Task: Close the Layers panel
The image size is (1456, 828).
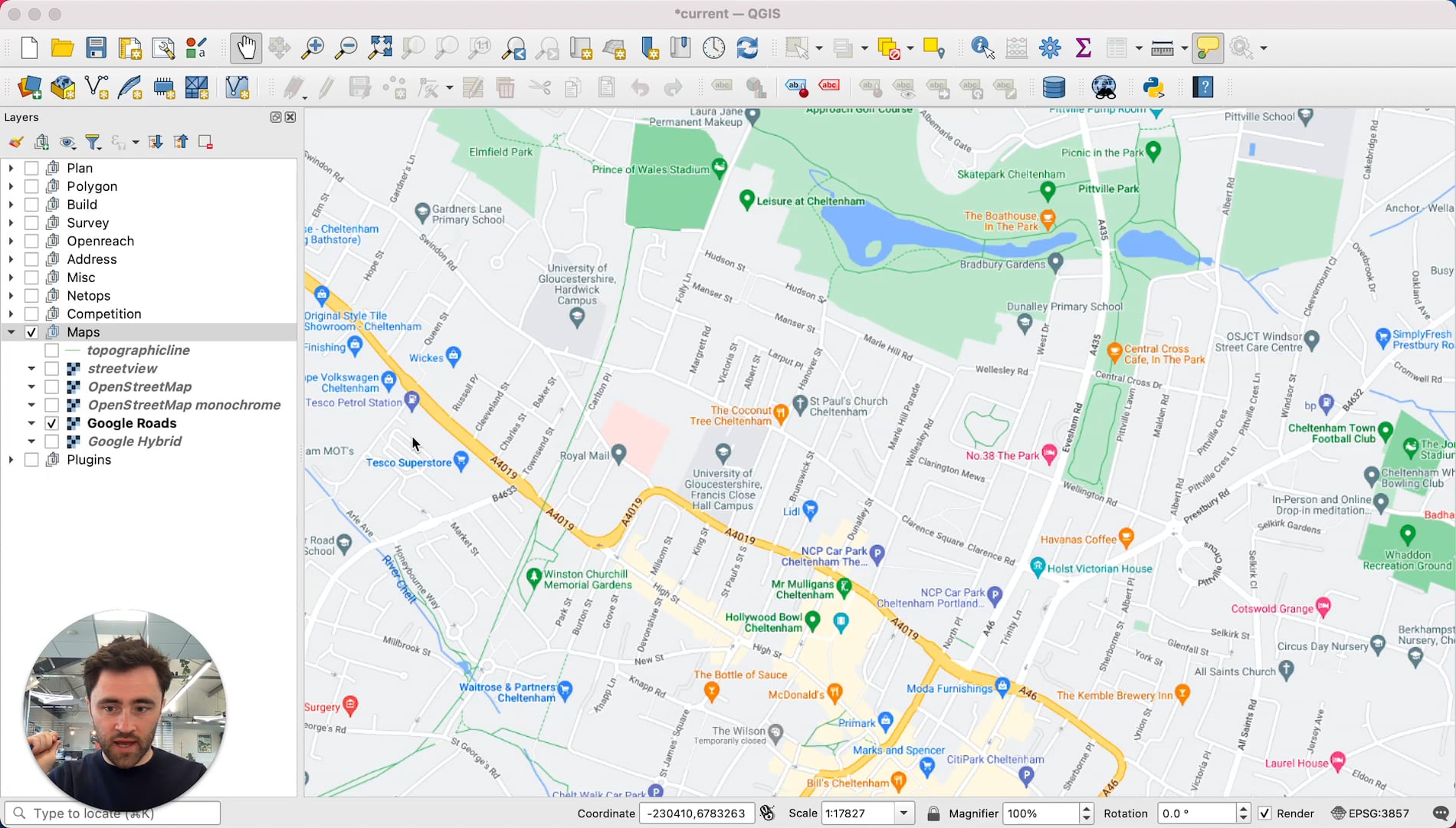Action: (x=290, y=117)
